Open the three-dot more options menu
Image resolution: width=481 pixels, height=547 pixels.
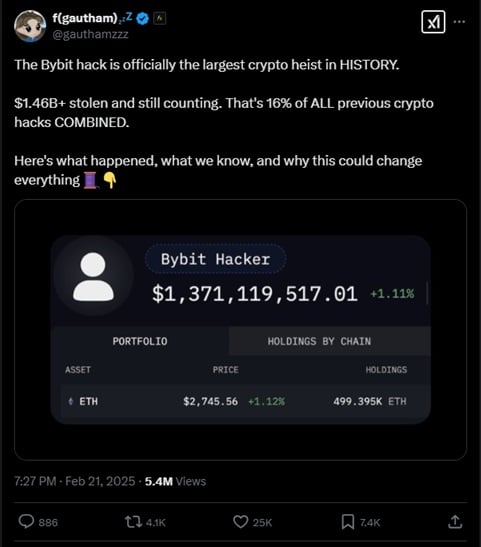pos(459,22)
